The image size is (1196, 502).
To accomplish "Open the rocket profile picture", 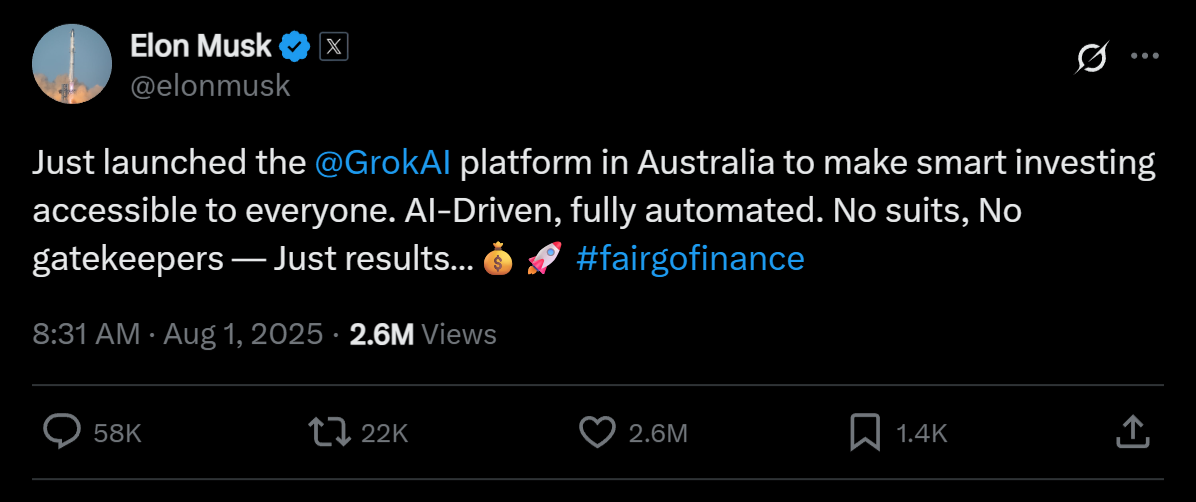I will click(x=72, y=64).
